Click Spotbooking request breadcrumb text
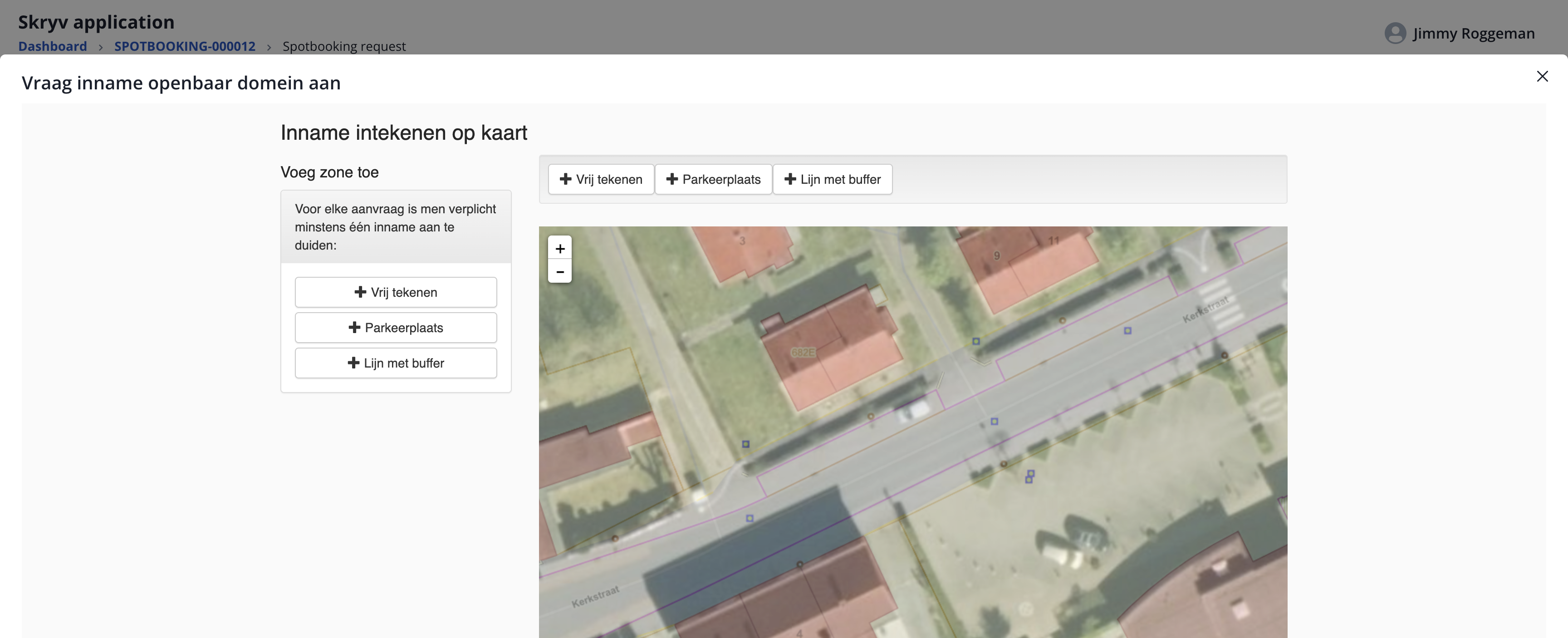The width and height of the screenshot is (1568, 638). point(344,46)
